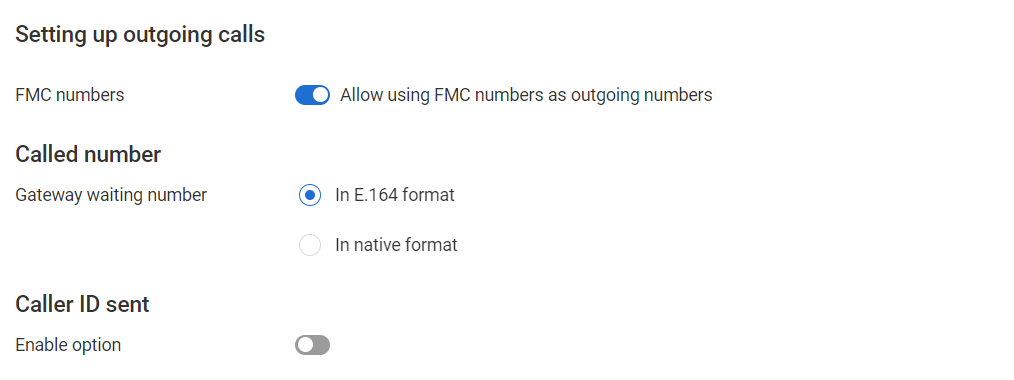1014x380 pixels.
Task: Click the 'In E.164 format' label text
Action: pos(394,195)
